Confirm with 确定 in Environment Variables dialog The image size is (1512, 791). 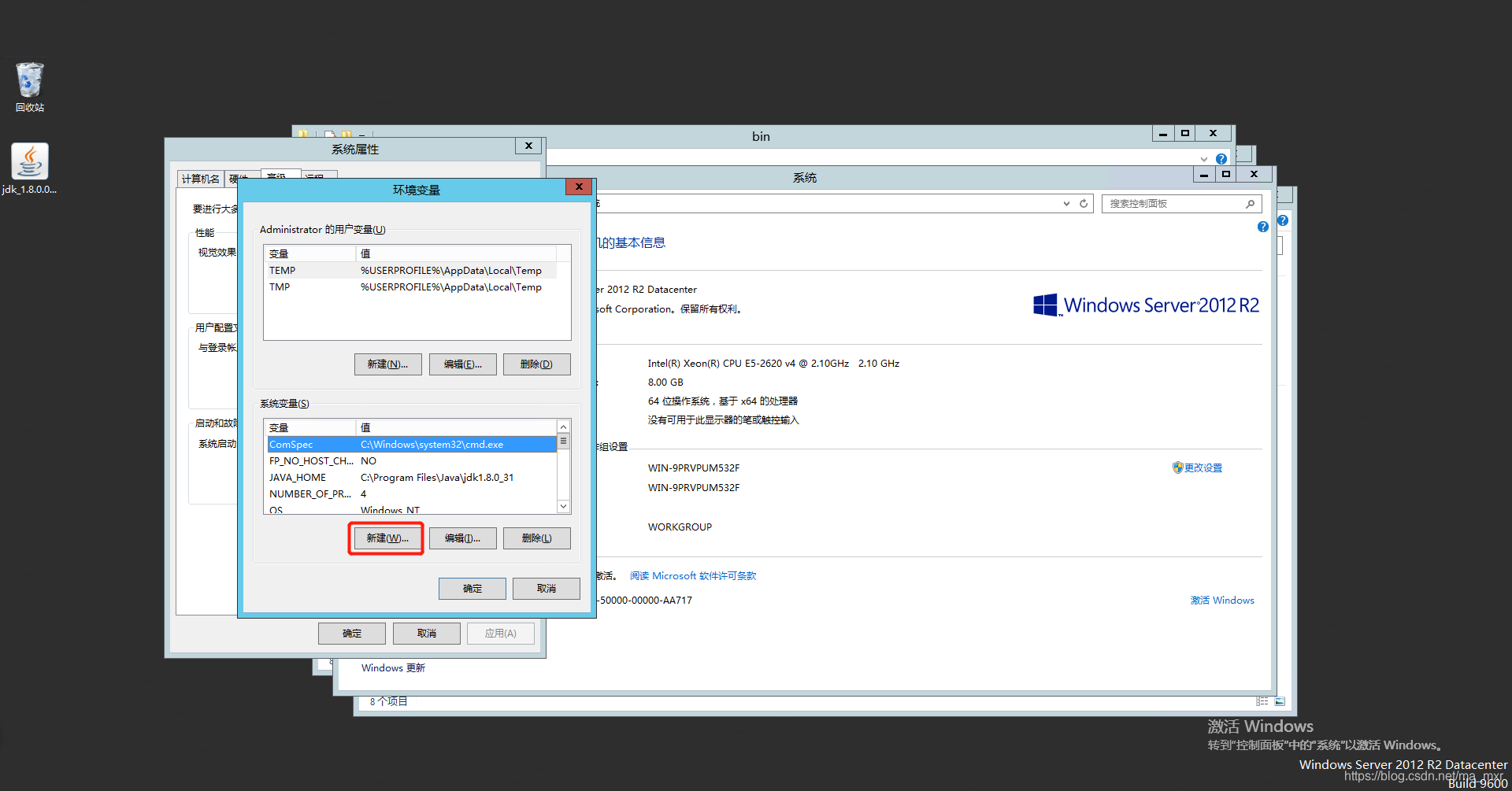tap(472, 589)
